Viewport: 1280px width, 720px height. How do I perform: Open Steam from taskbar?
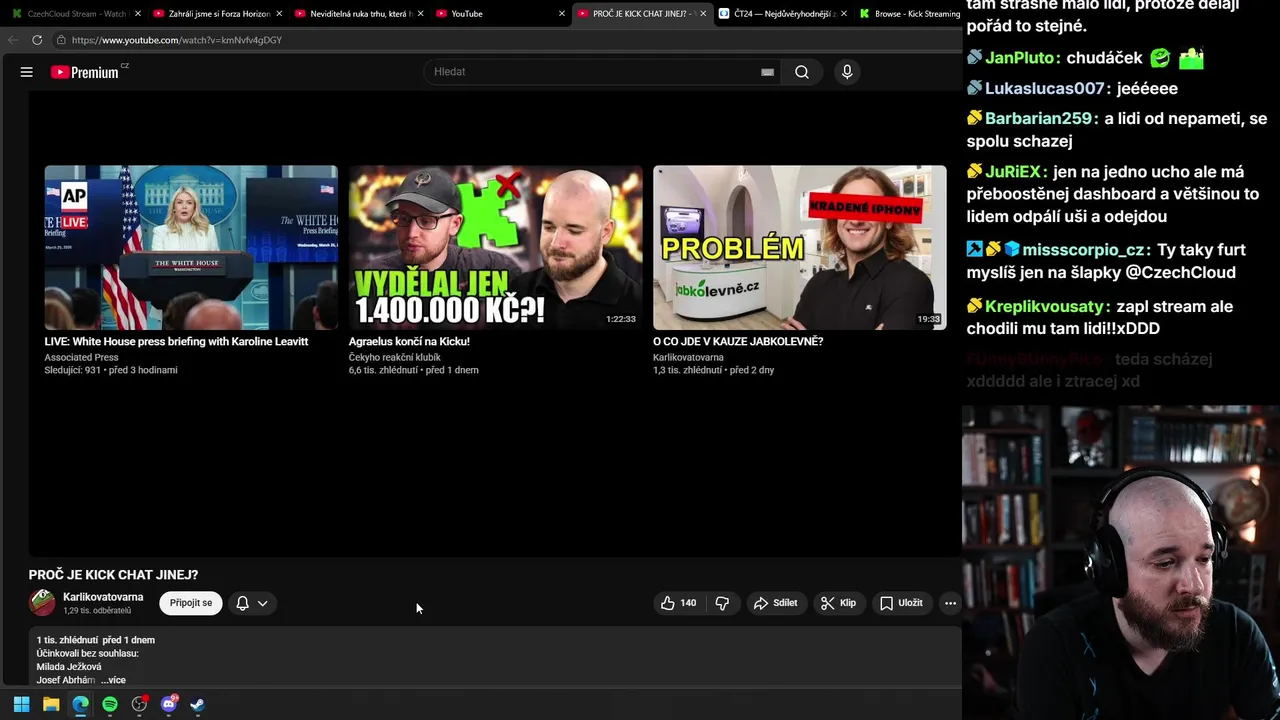pyautogui.click(x=198, y=704)
